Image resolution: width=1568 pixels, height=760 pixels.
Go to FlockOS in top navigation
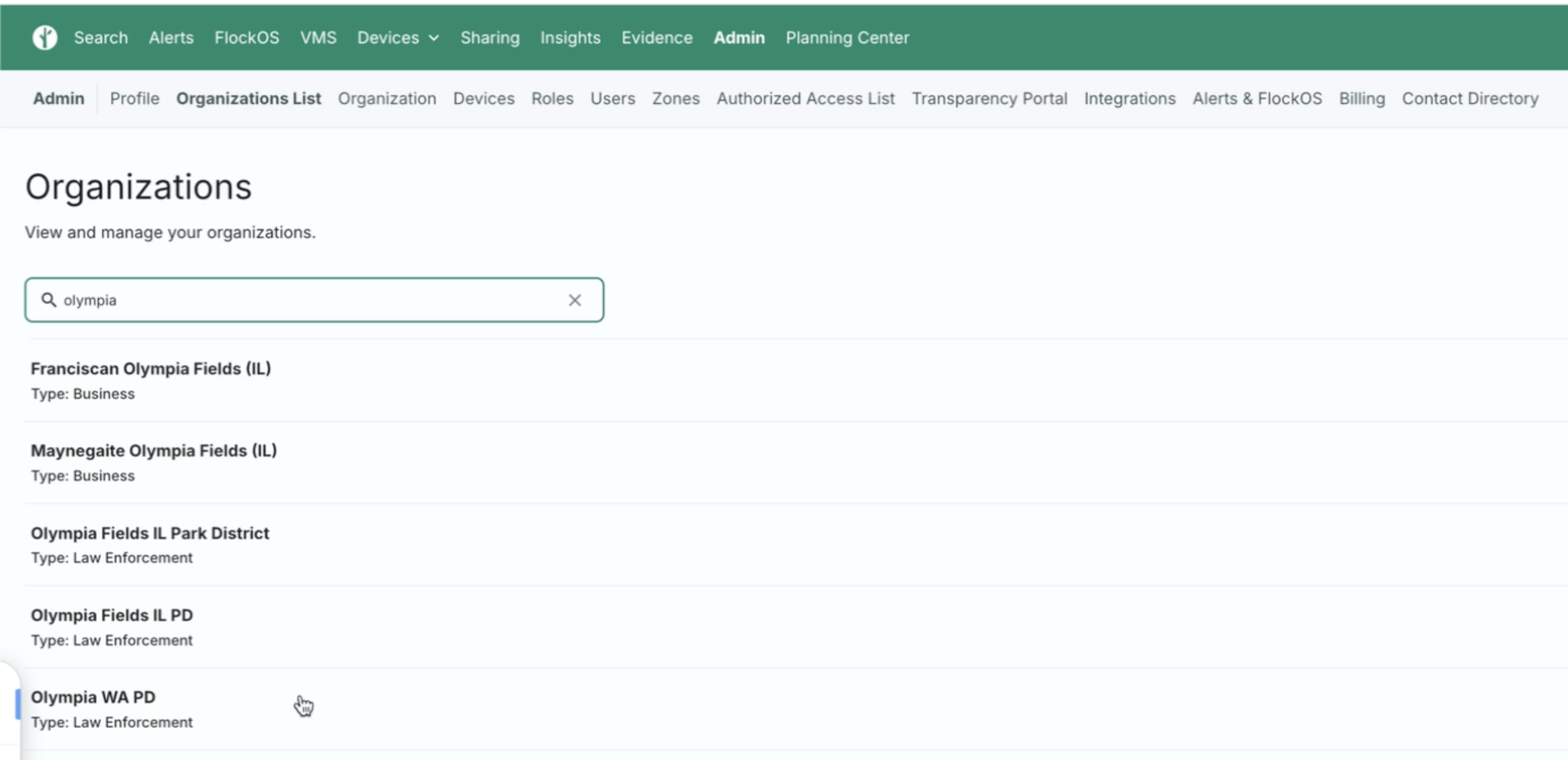coord(246,37)
